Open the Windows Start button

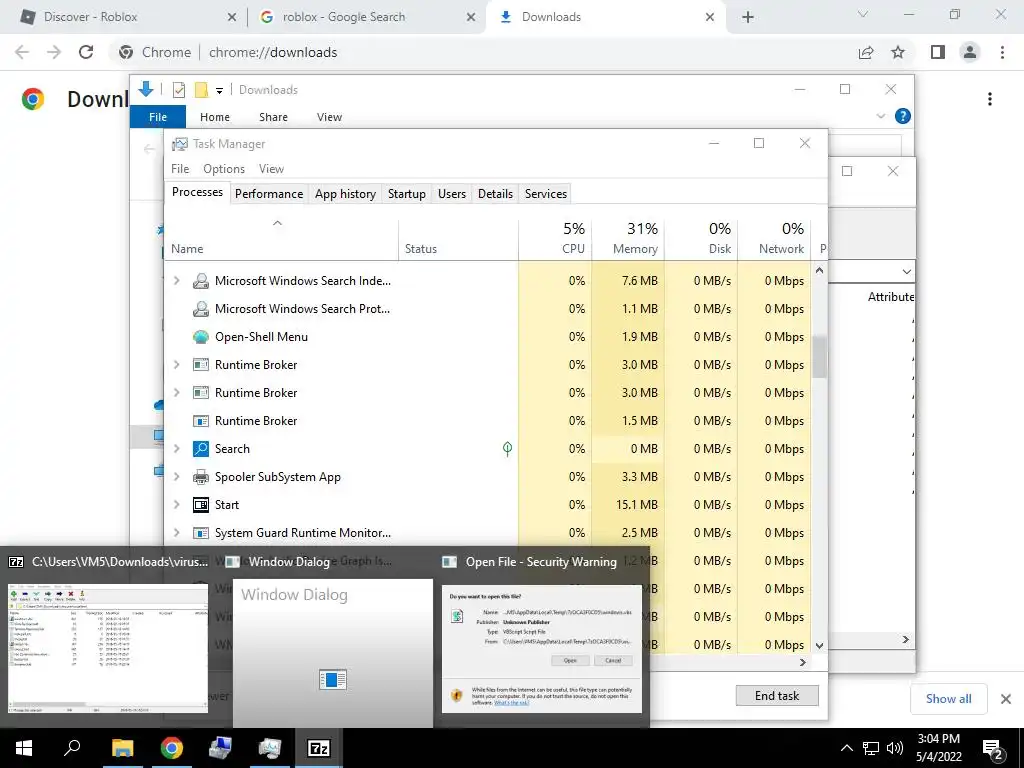[24, 748]
